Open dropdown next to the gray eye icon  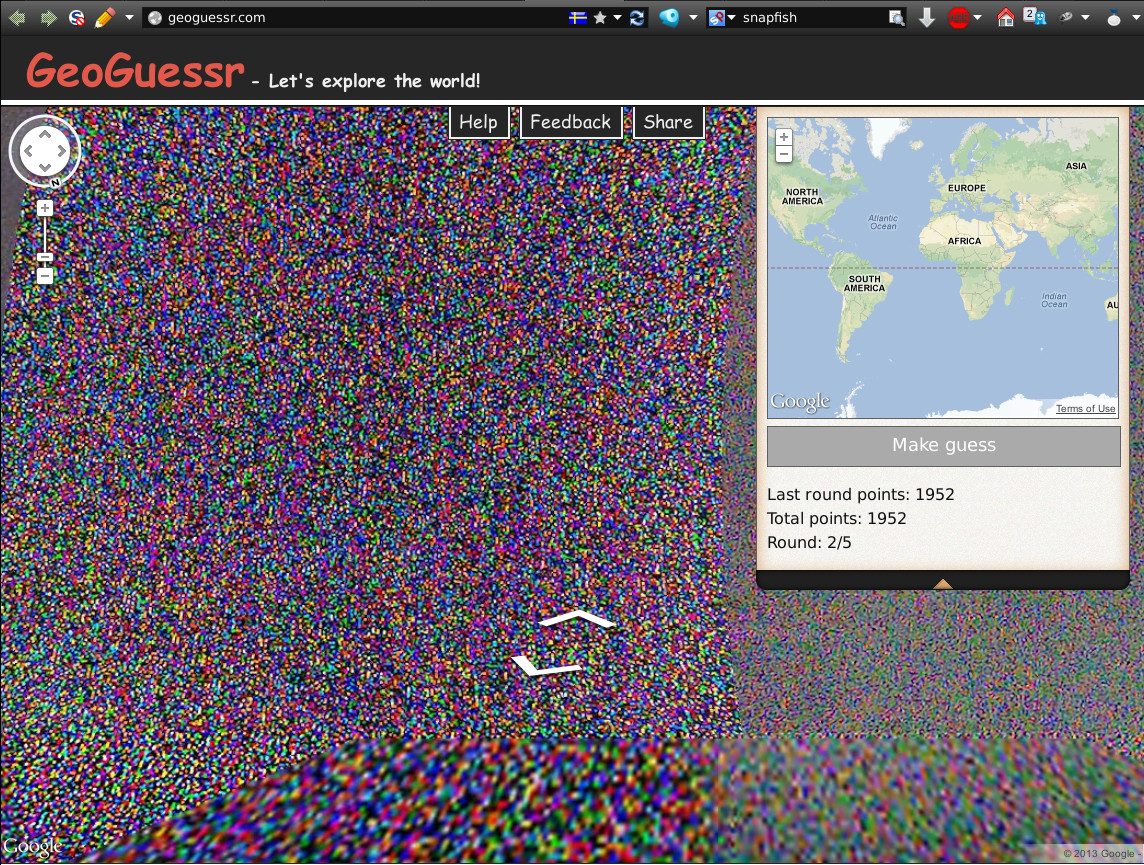click(x=1085, y=18)
